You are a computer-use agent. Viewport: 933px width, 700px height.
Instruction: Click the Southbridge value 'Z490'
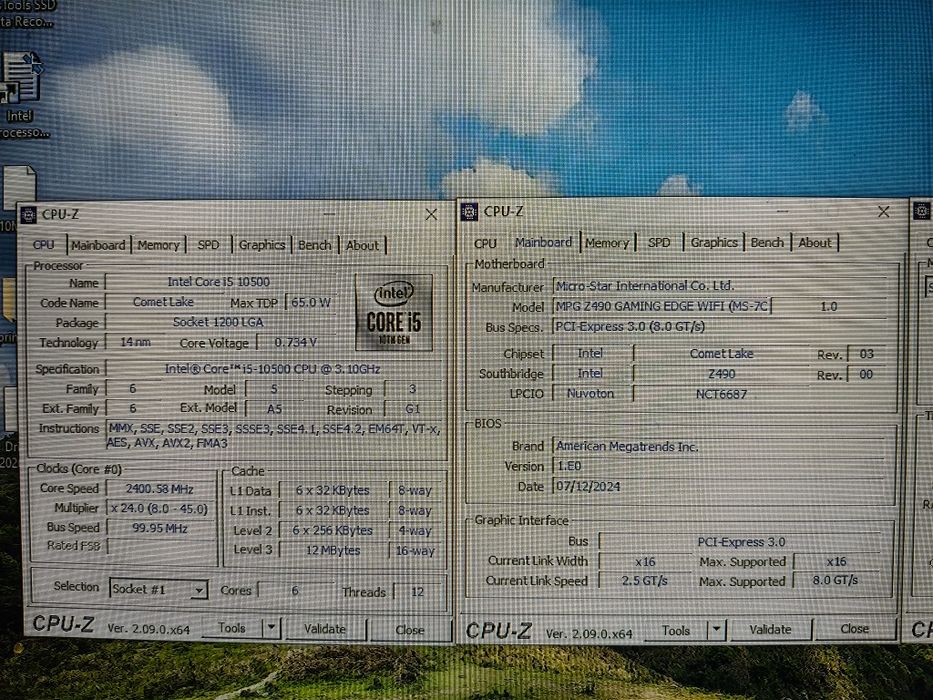(x=722, y=374)
